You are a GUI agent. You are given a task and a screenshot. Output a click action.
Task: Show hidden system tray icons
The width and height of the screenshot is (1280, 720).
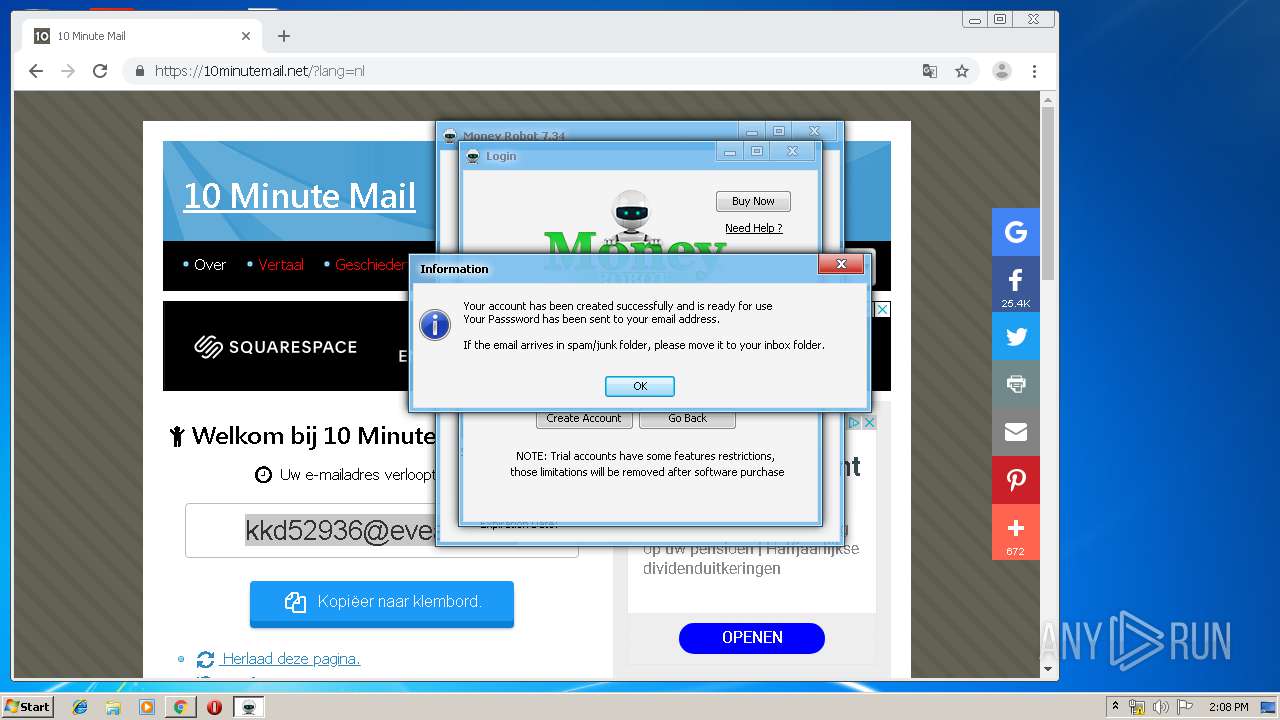(x=1115, y=707)
